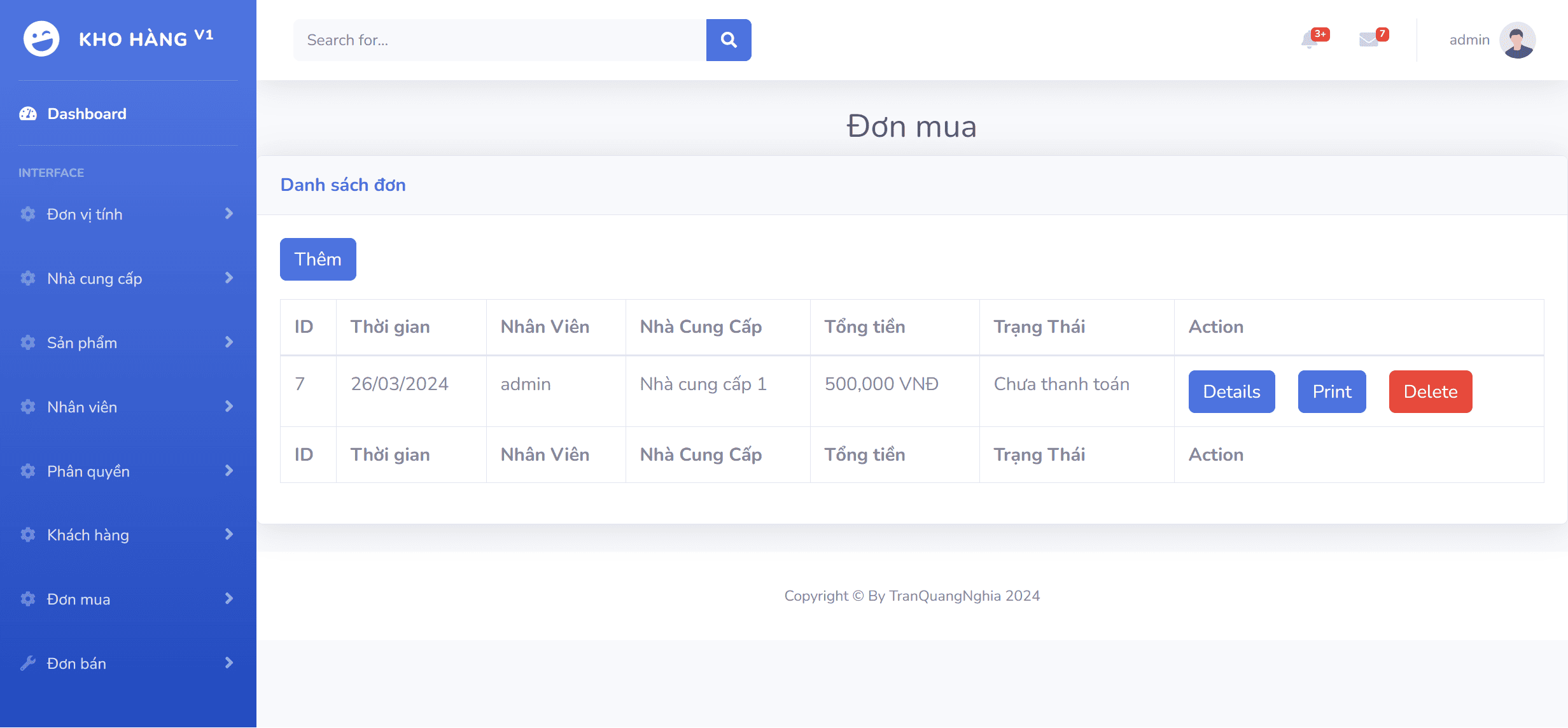Click the gear icon beside Sản phẩm
Viewport: 1568px width, 728px height.
coord(28,343)
